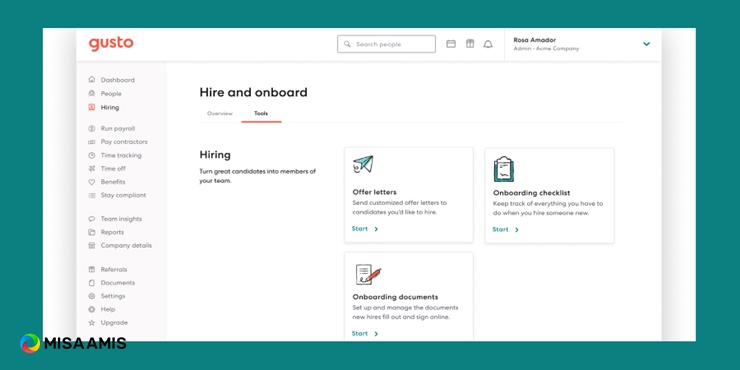Click the Admin - Acme Company subtitle
The height and width of the screenshot is (370, 740).
coord(546,49)
